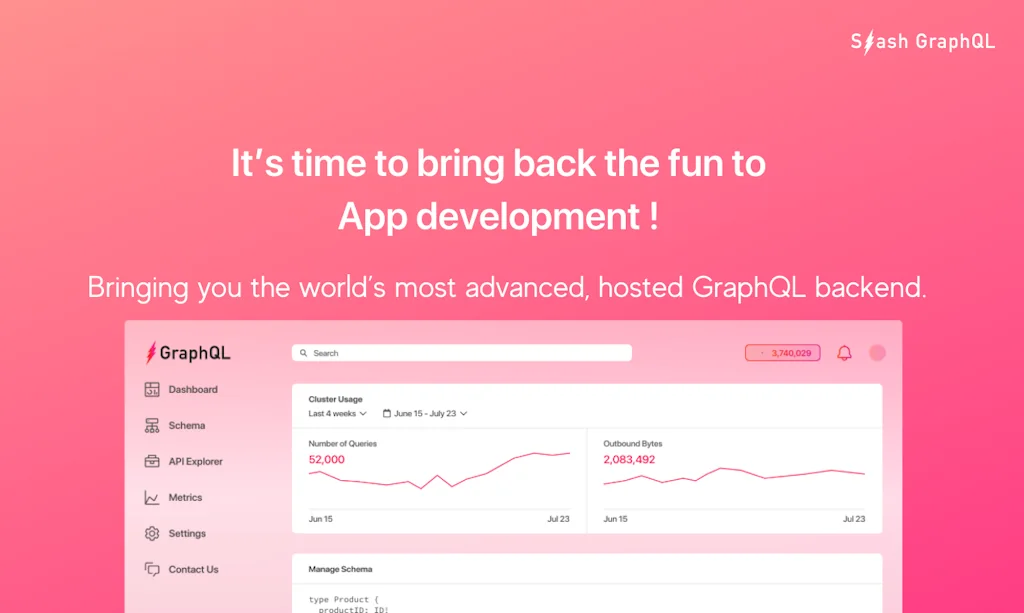This screenshot has width=1024, height=613.
Task: Click the search magnifier icon
Action: (x=303, y=352)
